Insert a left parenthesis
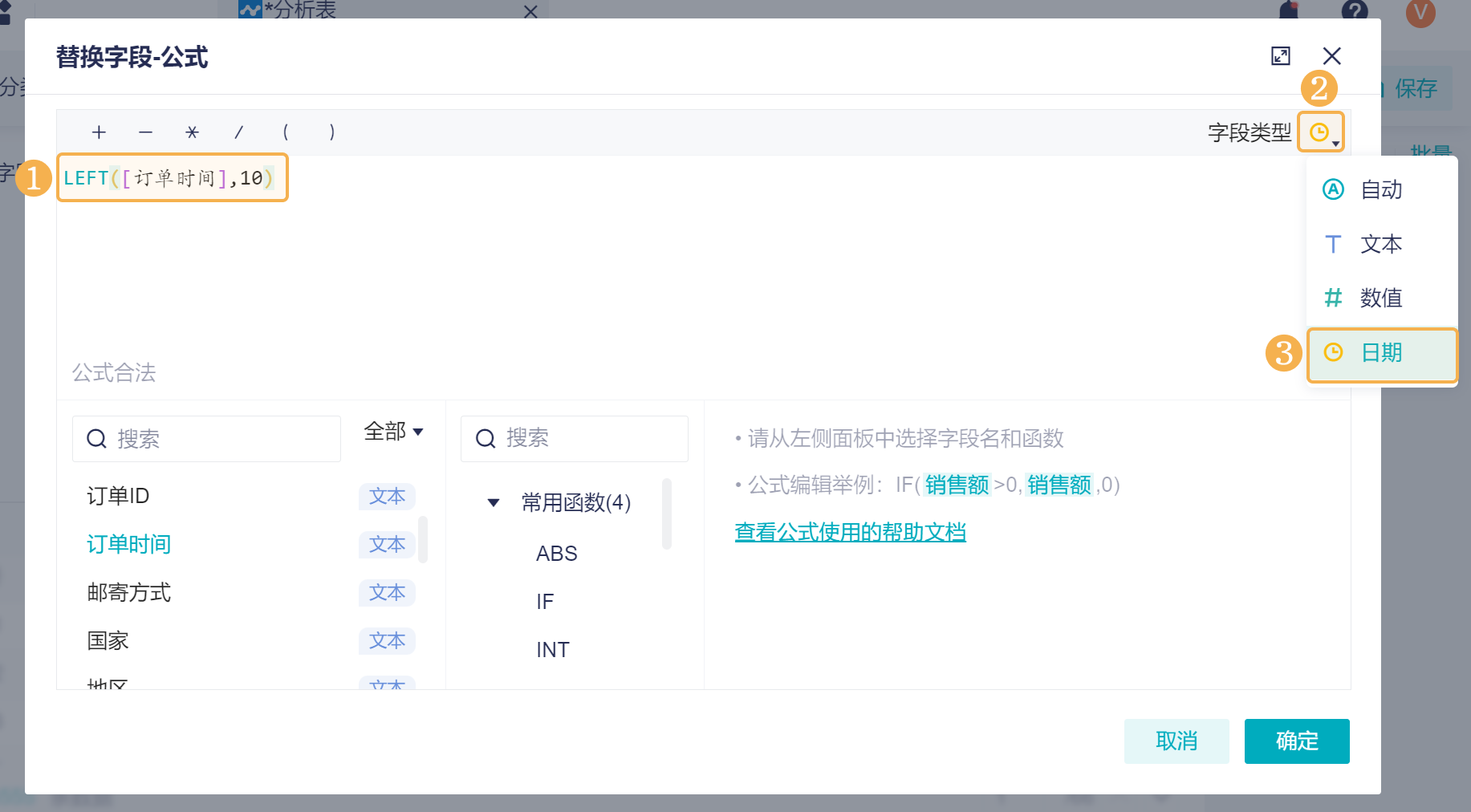1471x812 pixels. pyautogui.click(x=285, y=132)
